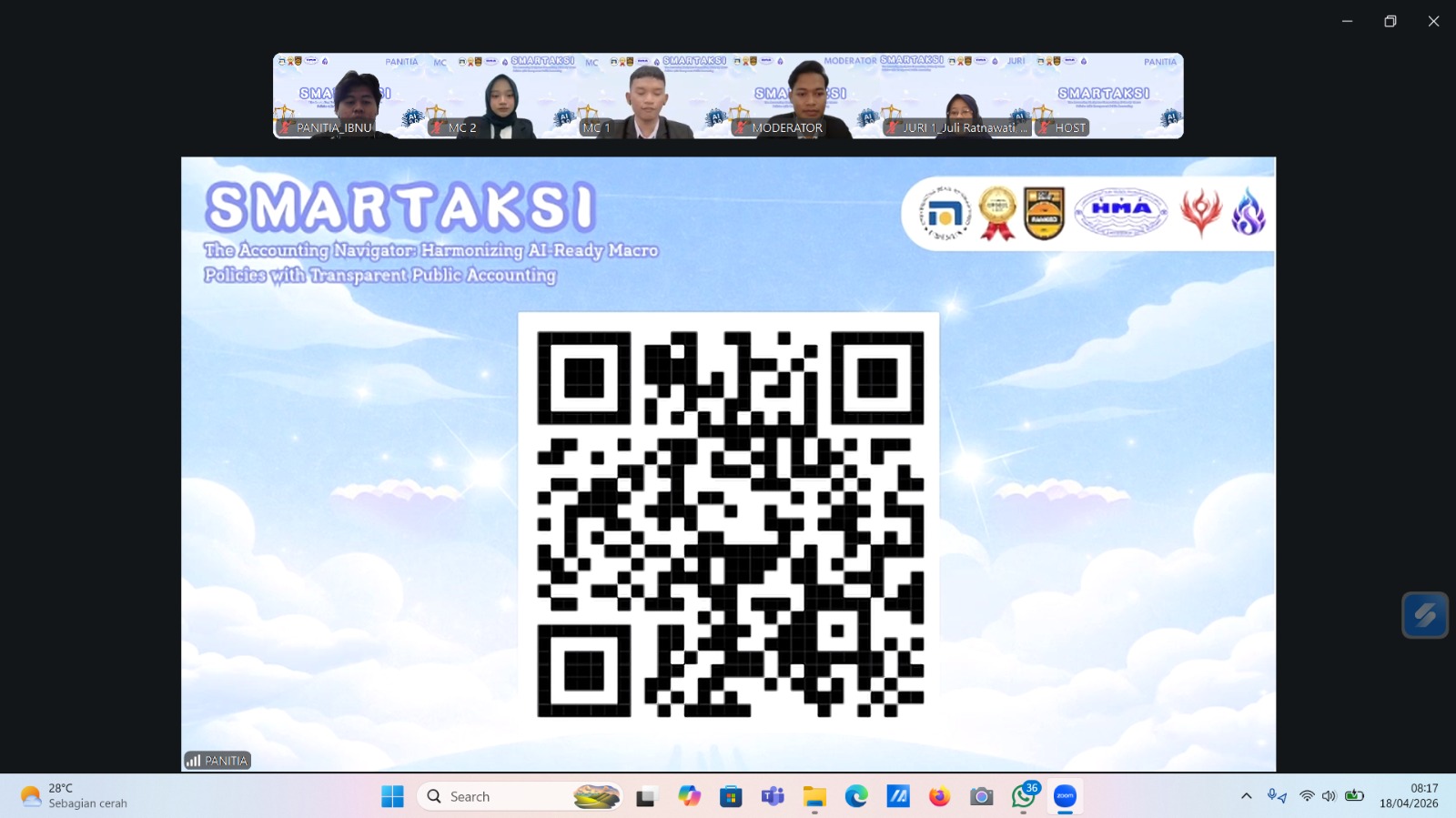Select the MC 1 participant video tile
This screenshot has width=1456, height=818.
click(652, 96)
